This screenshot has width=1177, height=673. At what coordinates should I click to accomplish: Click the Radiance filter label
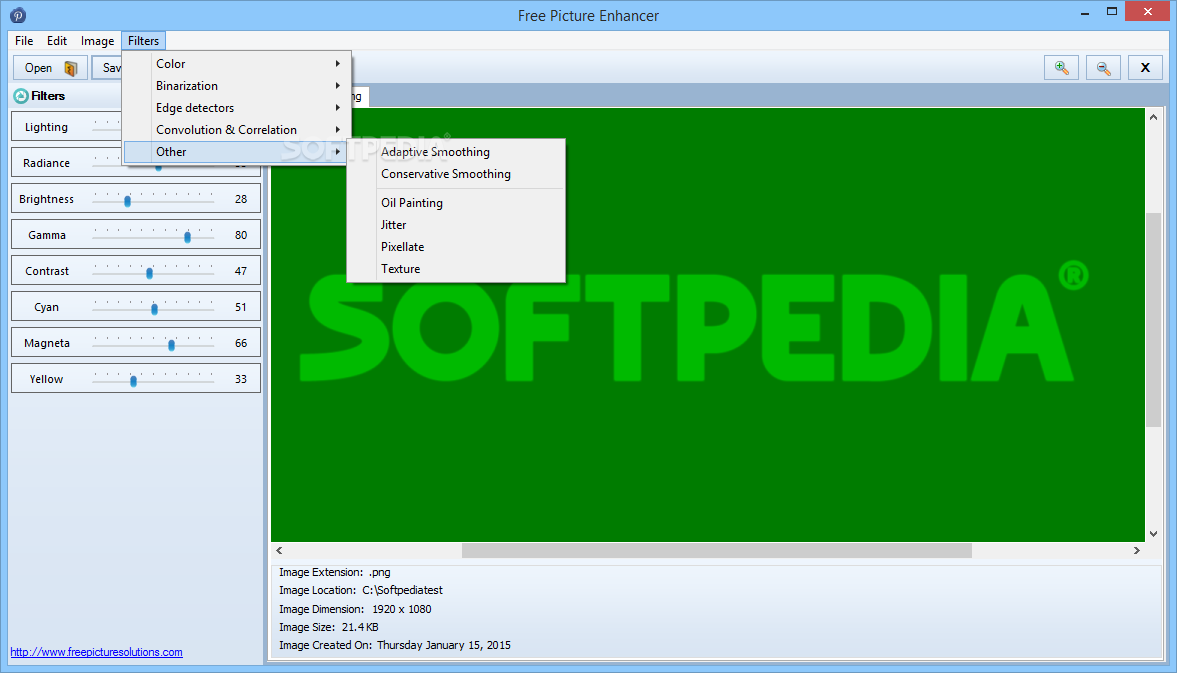(46, 163)
